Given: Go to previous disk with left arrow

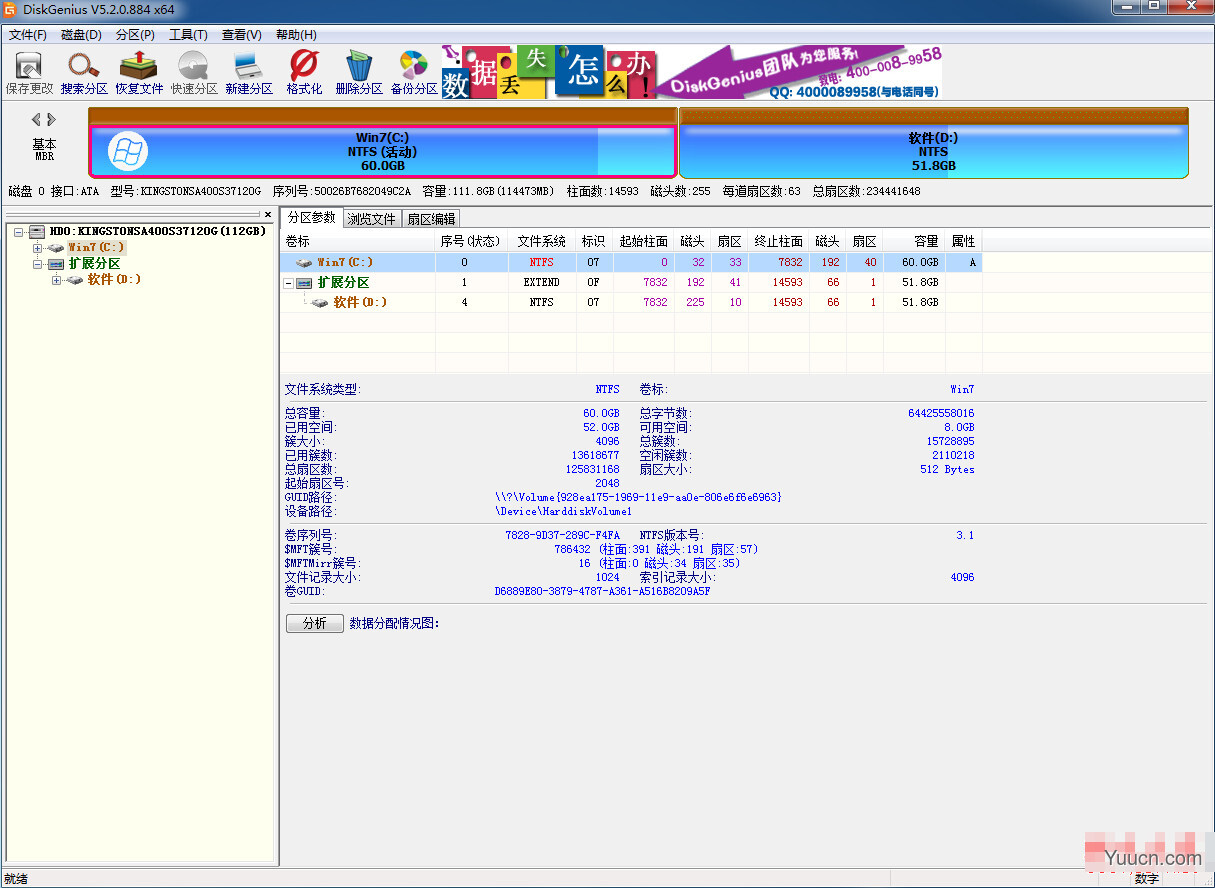Looking at the screenshot, I should (x=36, y=119).
